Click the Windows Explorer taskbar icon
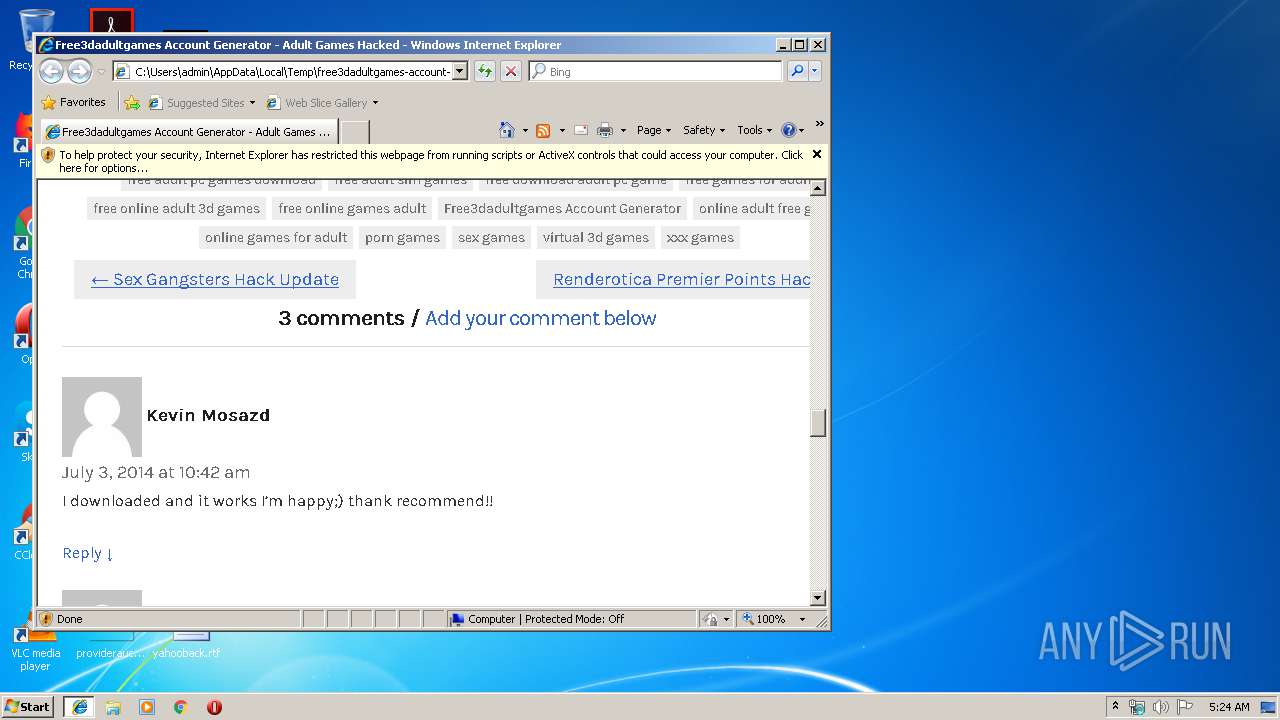 point(113,707)
